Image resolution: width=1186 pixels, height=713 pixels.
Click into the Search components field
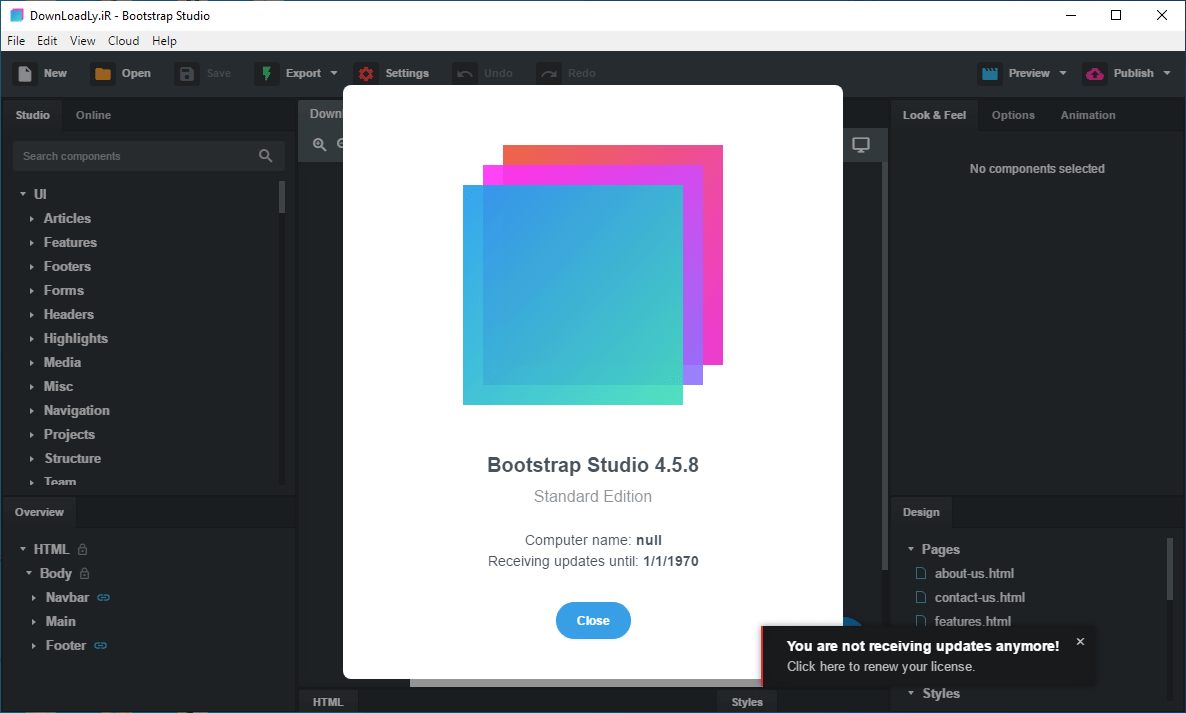[148, 156]
